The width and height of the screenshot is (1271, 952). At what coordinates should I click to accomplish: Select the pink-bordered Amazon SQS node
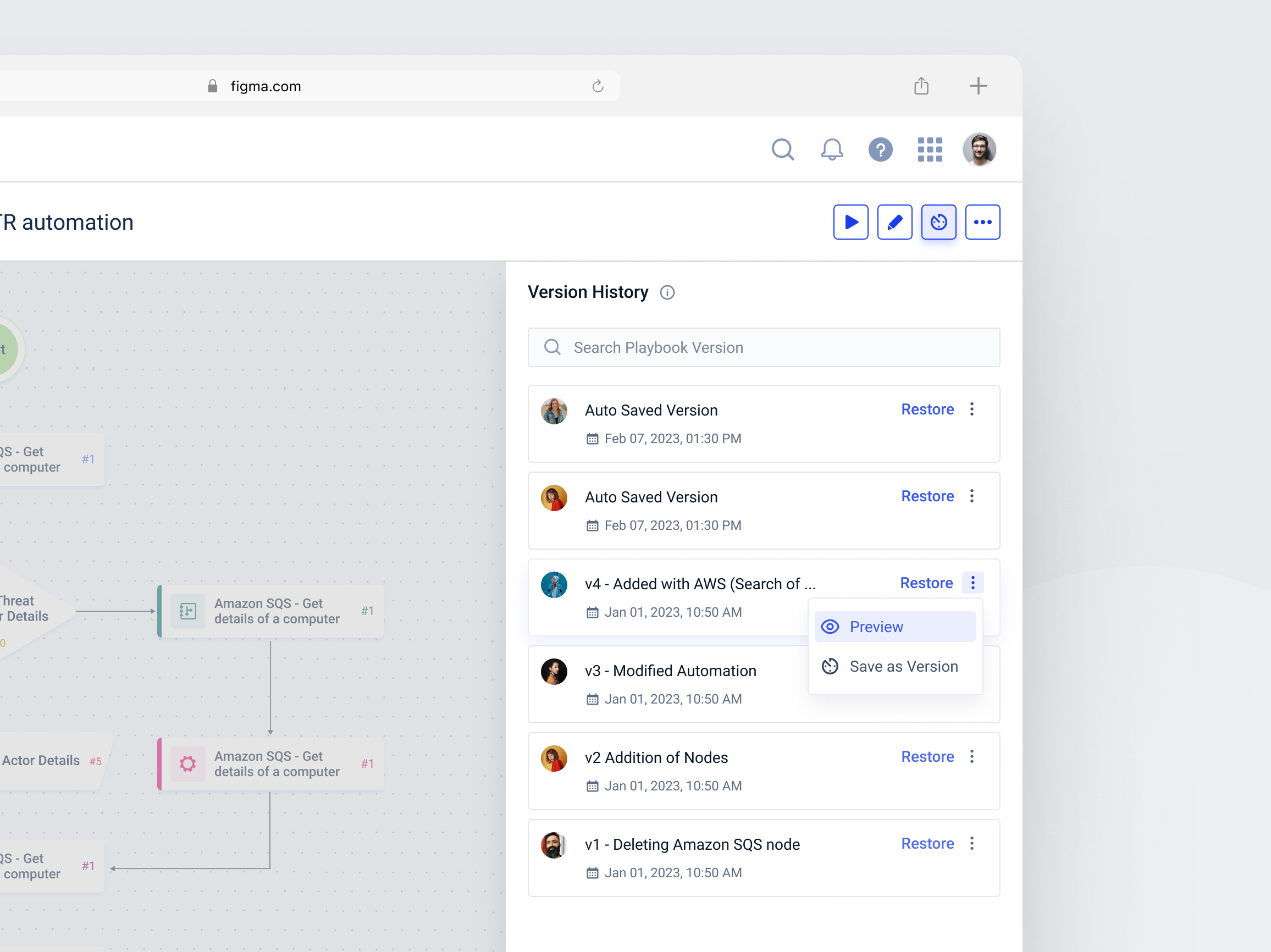(270, 763)
